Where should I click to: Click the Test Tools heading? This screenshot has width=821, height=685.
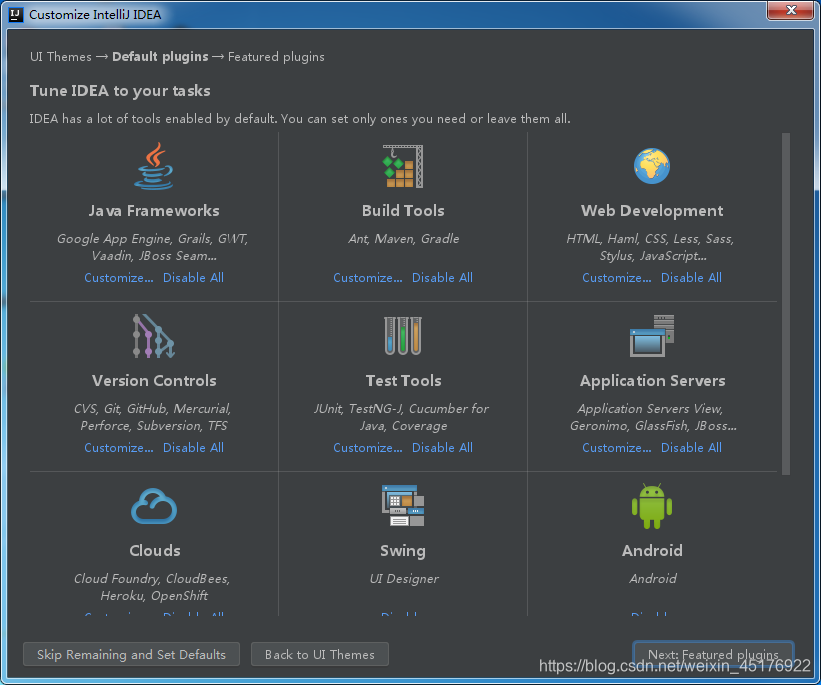click(403, 381)
